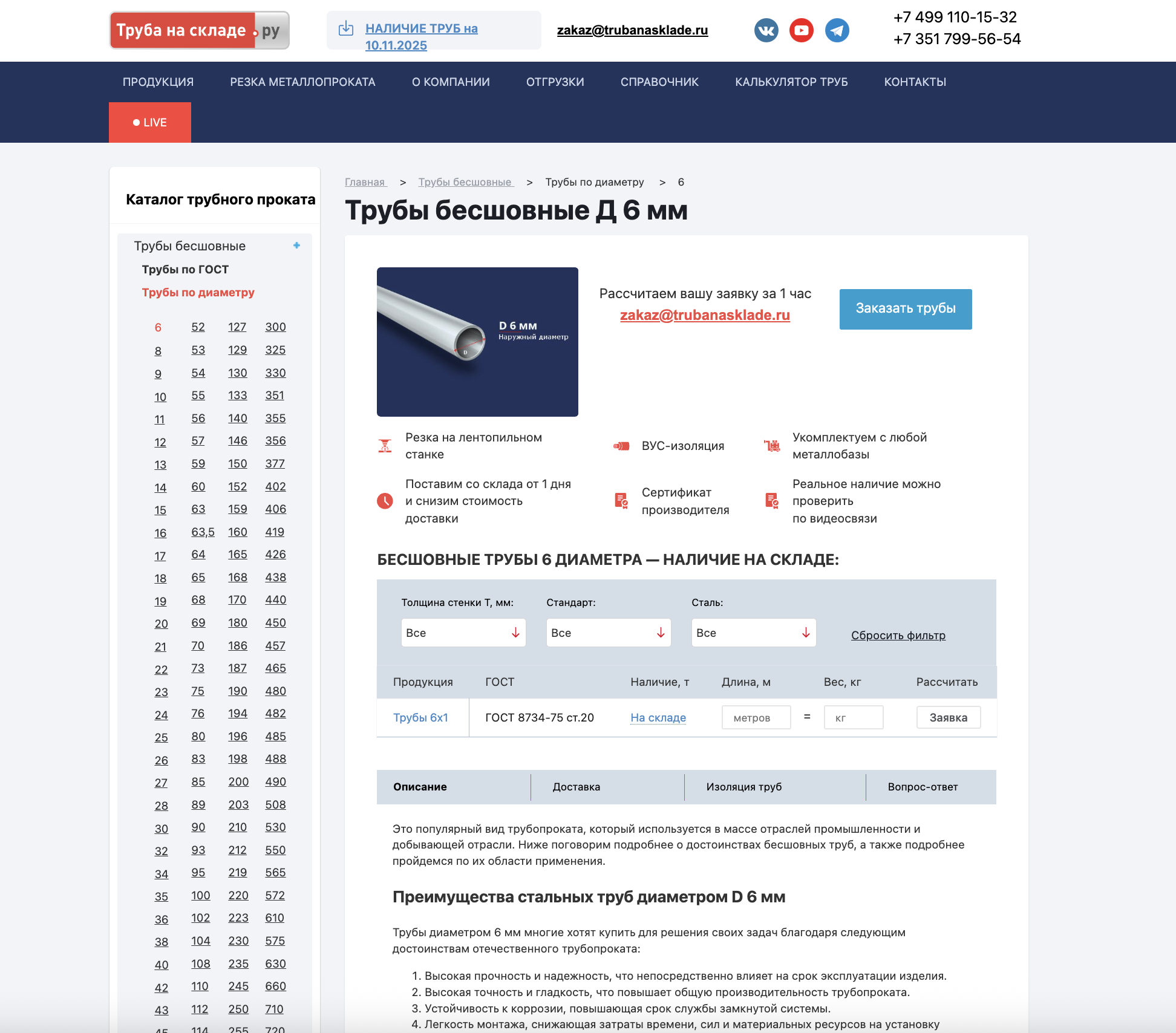Switch to the Изоляция труб tab
Image resolution: width=1176 pixels, height=1033 pixels.
click(x=743, y=787)
